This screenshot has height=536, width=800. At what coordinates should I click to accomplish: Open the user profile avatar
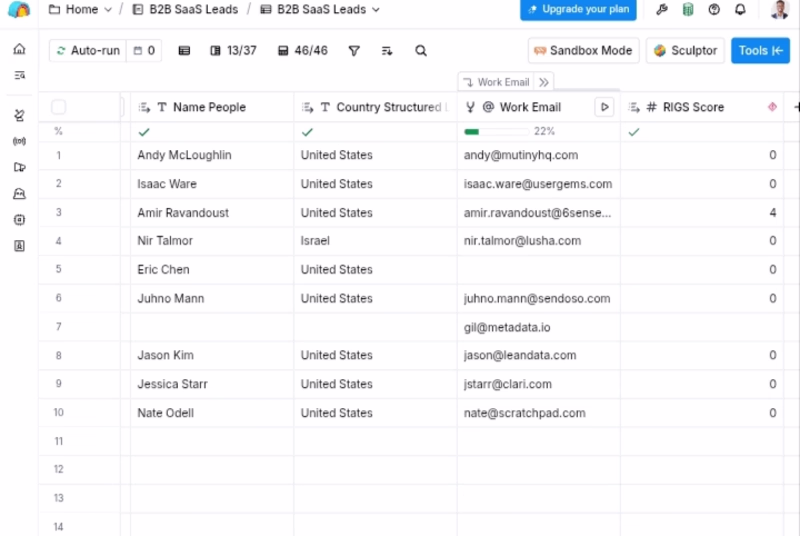779,9
